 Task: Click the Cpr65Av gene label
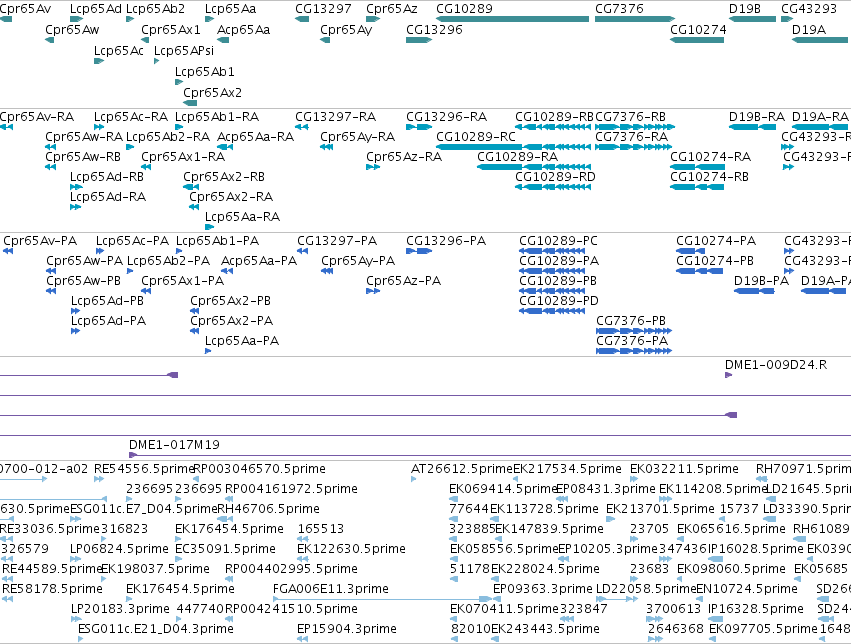(x=25, y=9)
